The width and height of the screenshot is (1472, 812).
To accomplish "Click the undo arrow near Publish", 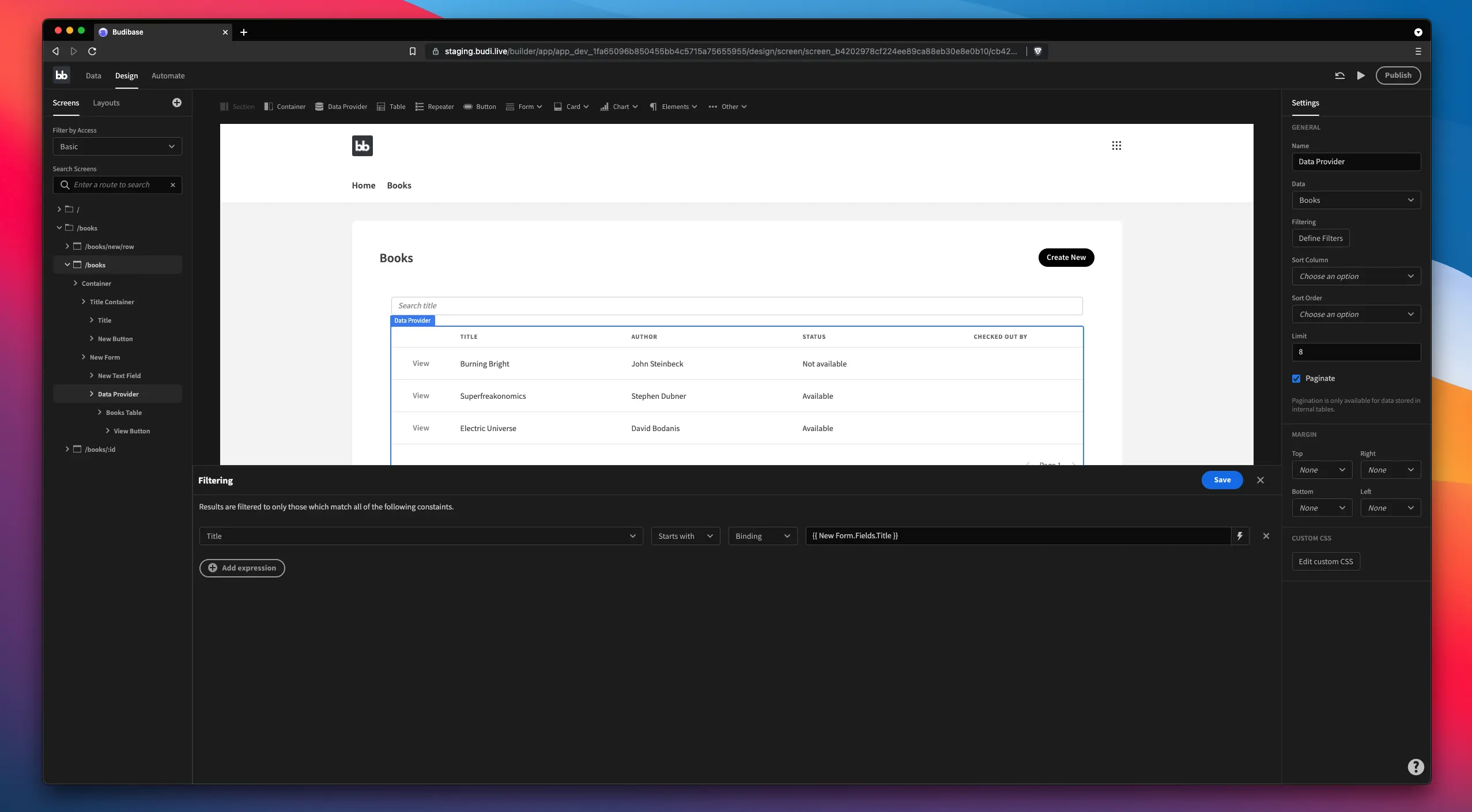I will (1339, 75).
